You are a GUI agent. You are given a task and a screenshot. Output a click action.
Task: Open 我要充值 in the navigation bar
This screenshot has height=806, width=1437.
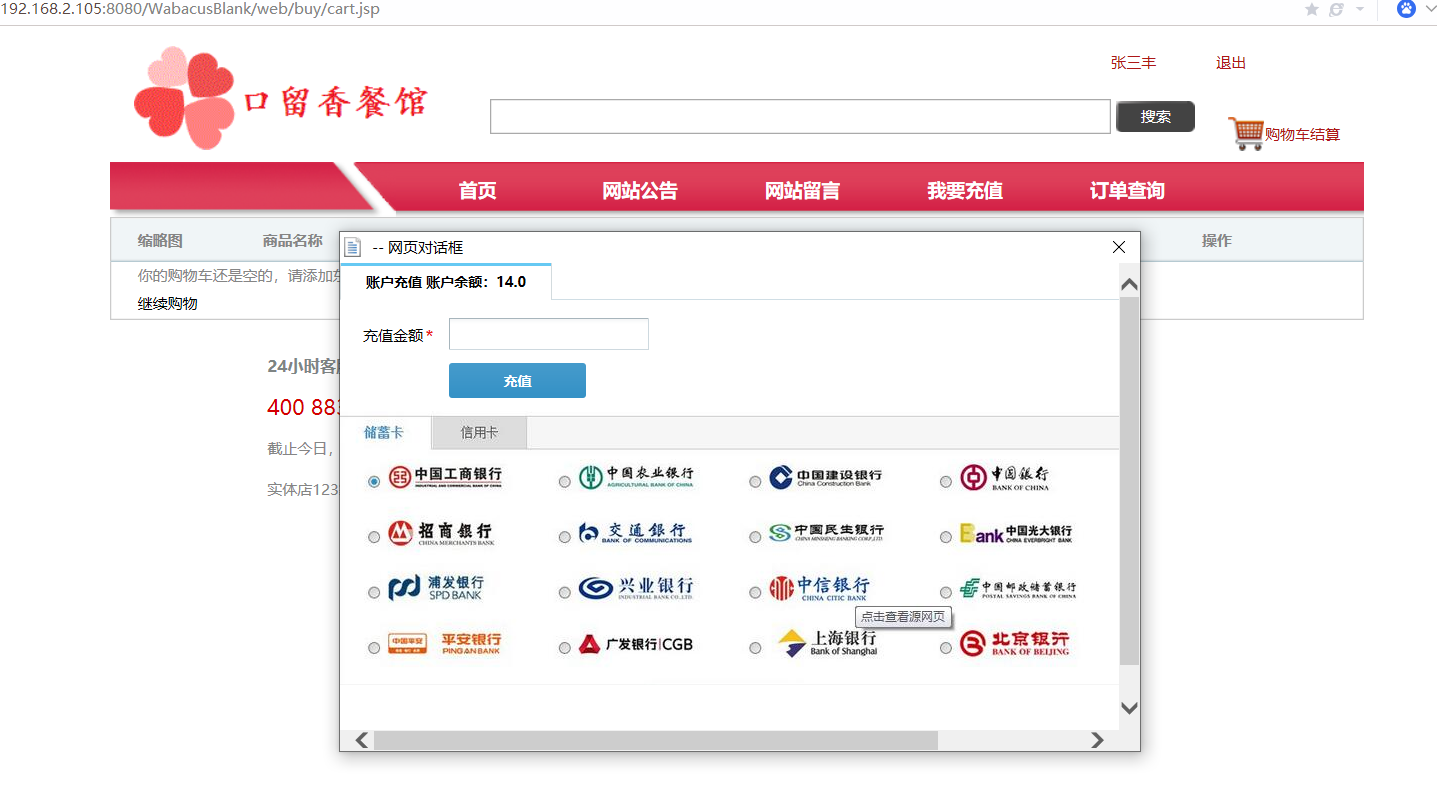tap(965, 190)
